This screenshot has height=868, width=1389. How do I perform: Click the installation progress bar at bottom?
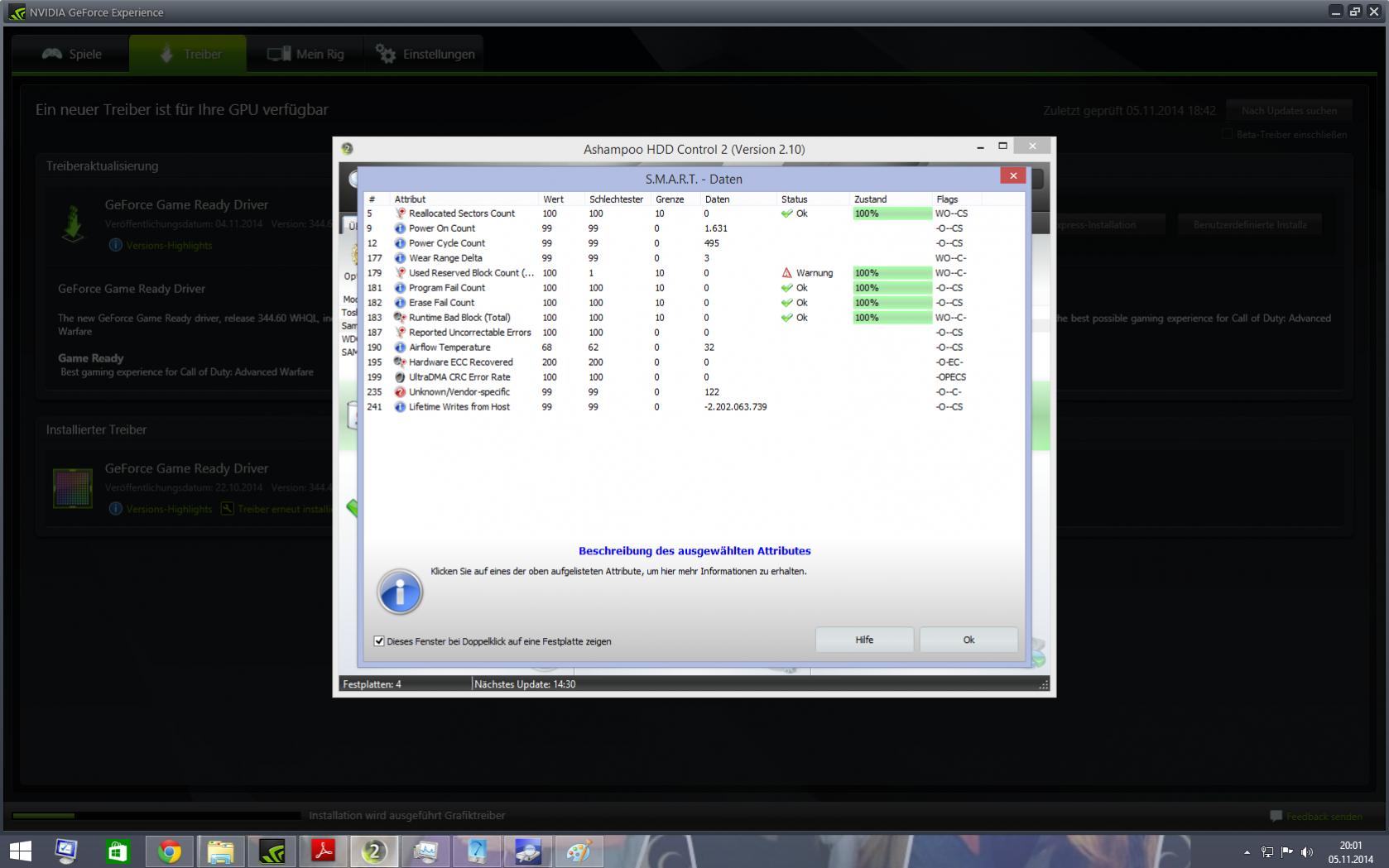pos(156,816)
